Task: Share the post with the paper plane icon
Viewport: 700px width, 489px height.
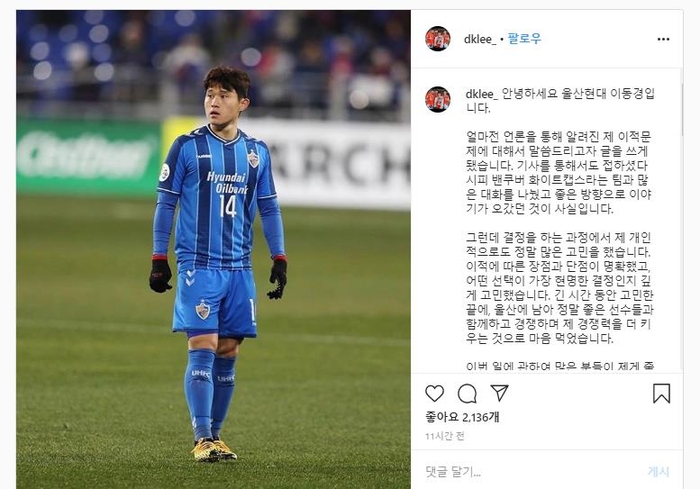Action: (x=500, y=393)
